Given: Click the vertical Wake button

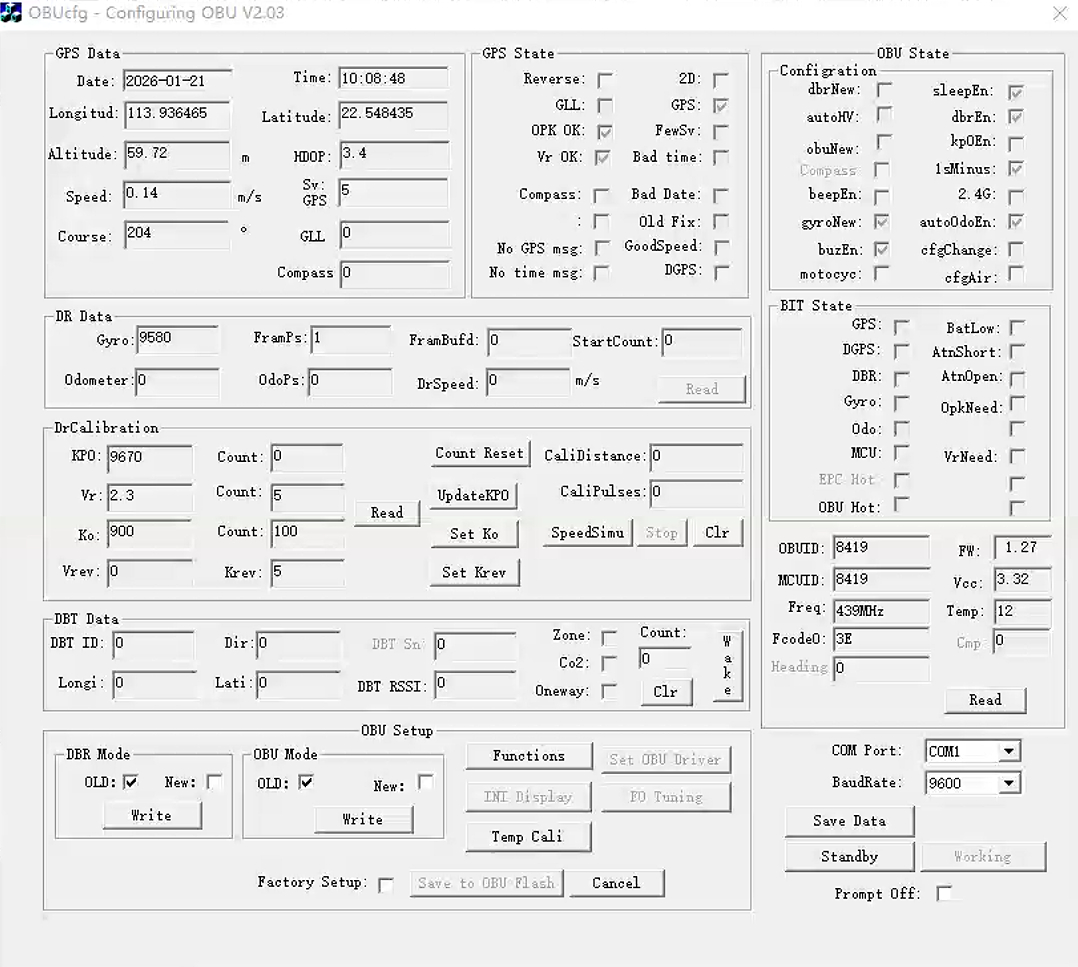Looking at the screenshot, I should (x=727, y=665).
